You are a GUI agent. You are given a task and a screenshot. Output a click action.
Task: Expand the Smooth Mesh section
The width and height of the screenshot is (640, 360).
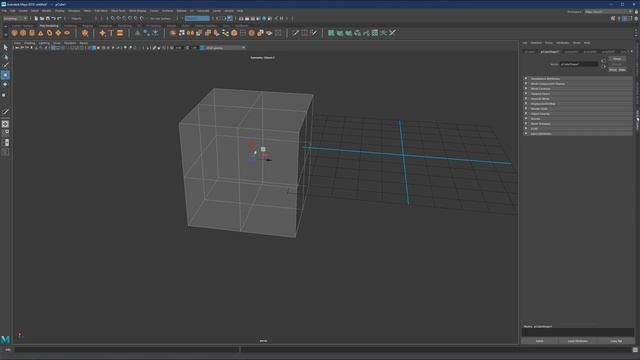[578, 99]
